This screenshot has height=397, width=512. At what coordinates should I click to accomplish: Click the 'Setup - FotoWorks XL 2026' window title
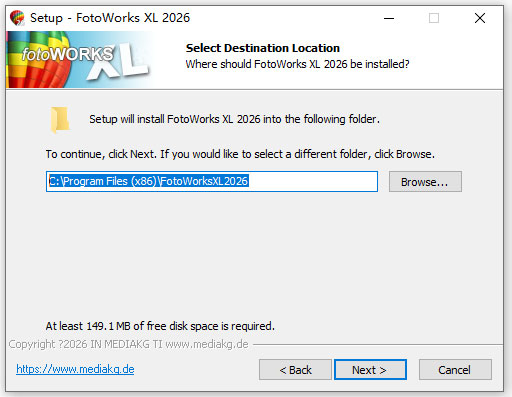click(x=110, y=18)
